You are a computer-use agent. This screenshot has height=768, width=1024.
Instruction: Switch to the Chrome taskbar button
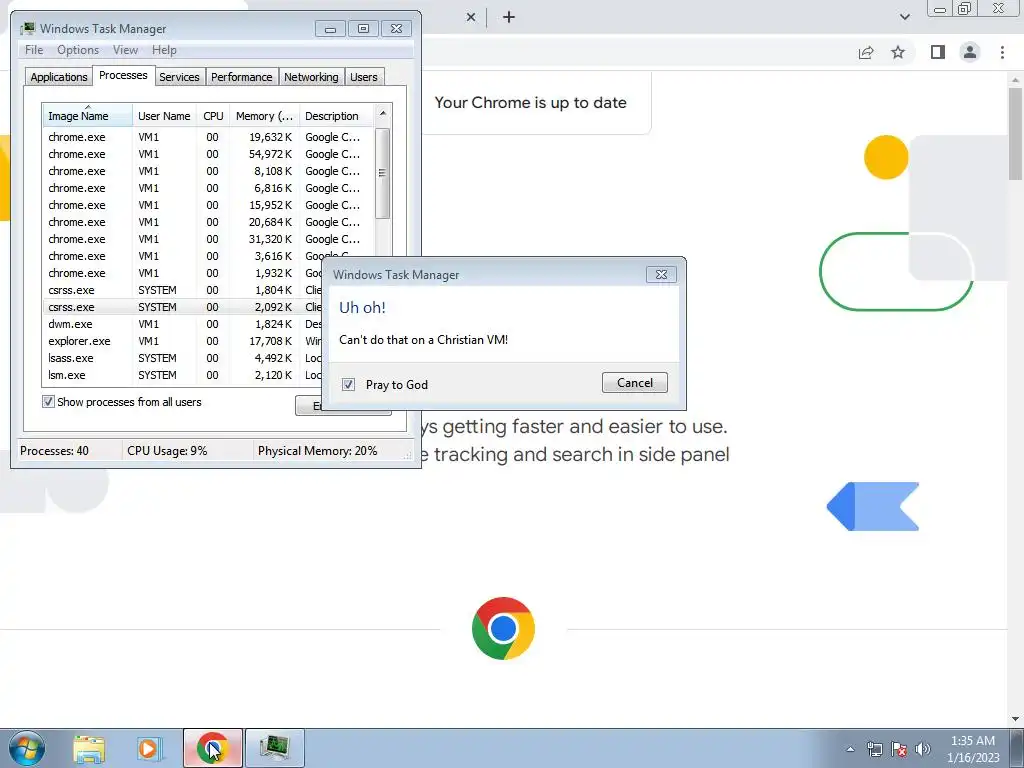coord(213,748)
